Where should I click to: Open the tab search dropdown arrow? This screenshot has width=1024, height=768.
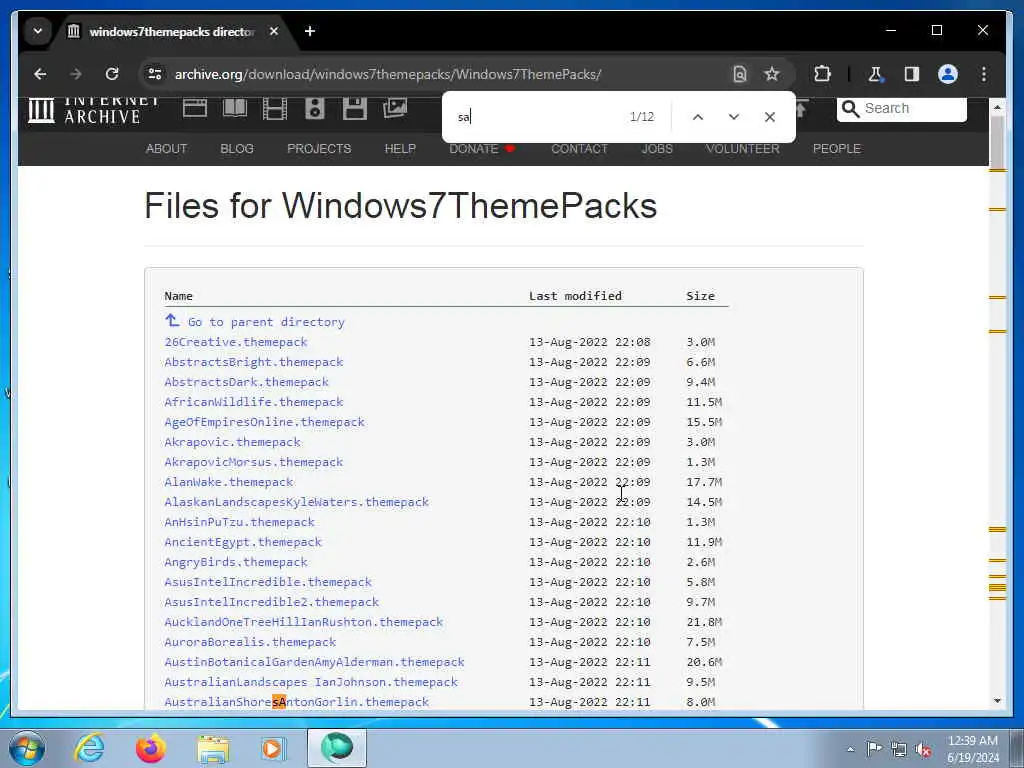38,31
